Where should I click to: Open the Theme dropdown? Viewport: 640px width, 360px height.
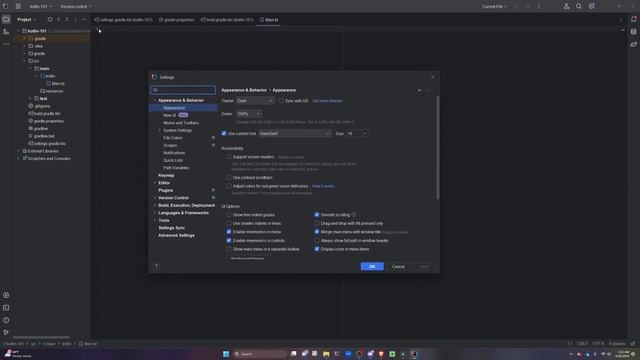click(255, 101)
